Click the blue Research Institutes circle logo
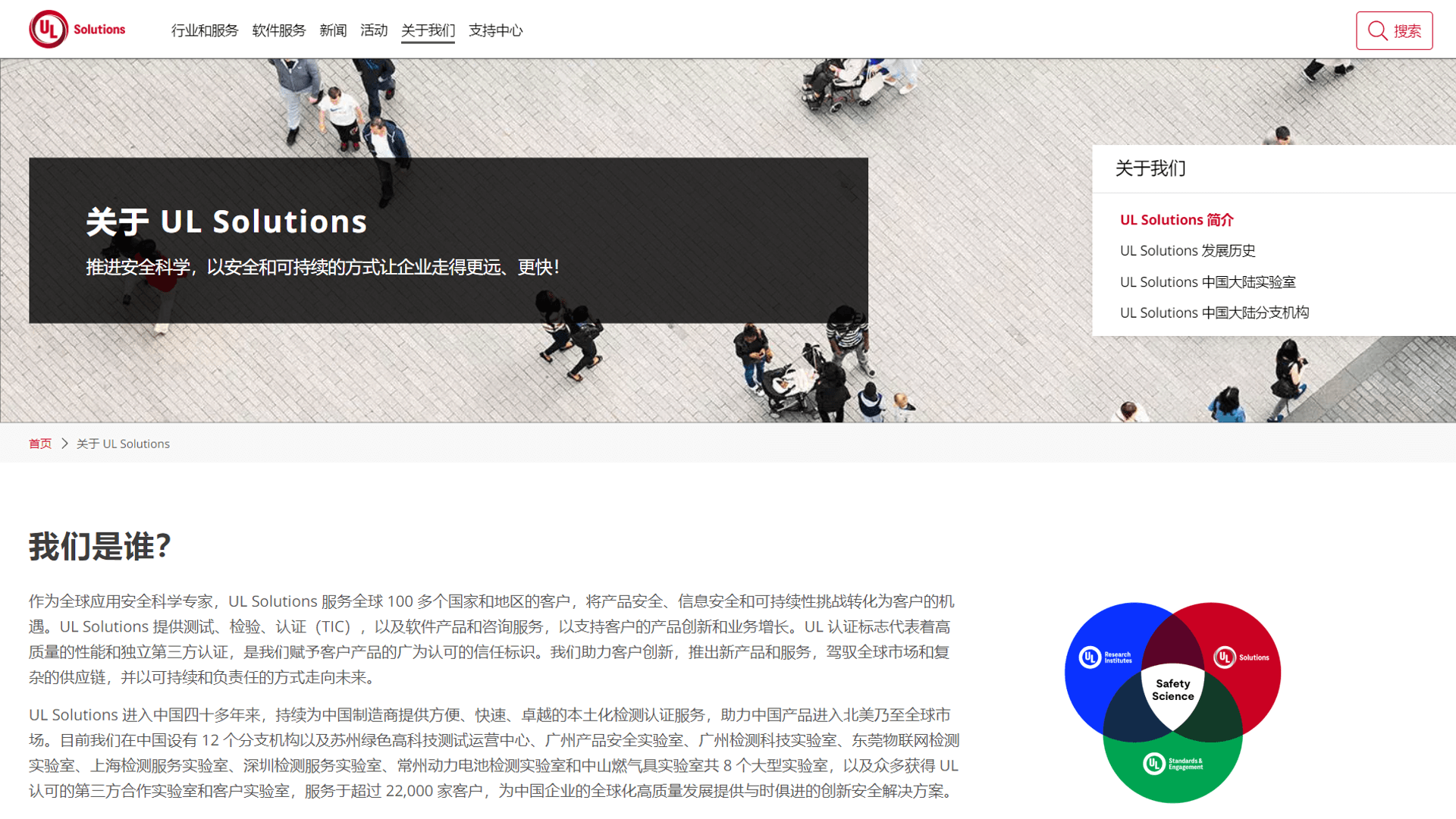The height and width of the screenshot is (819, 1456). [1106, 657]
